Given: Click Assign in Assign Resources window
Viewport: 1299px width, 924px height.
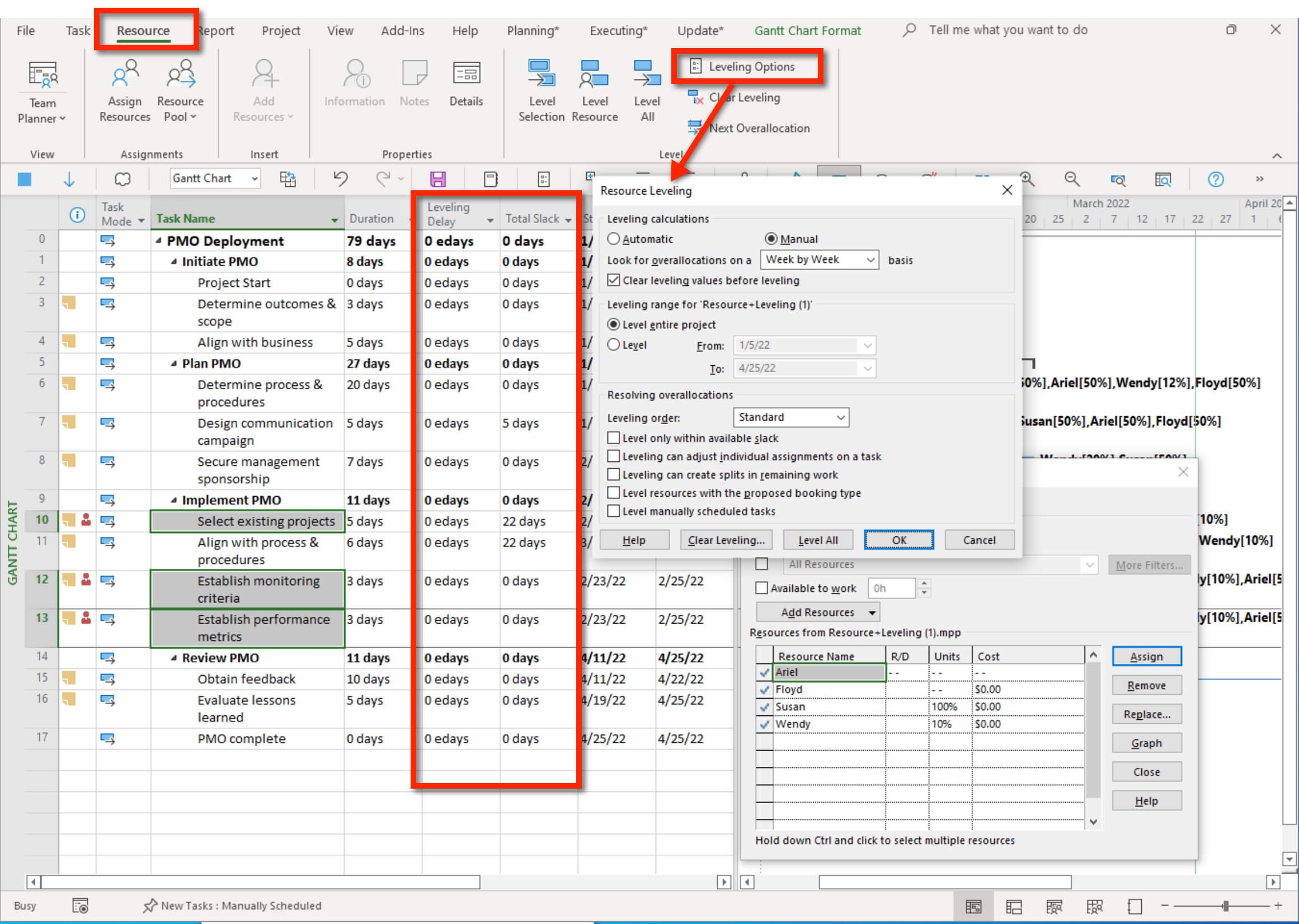Looking at the screenshot, I should [x=1146, y=656].
